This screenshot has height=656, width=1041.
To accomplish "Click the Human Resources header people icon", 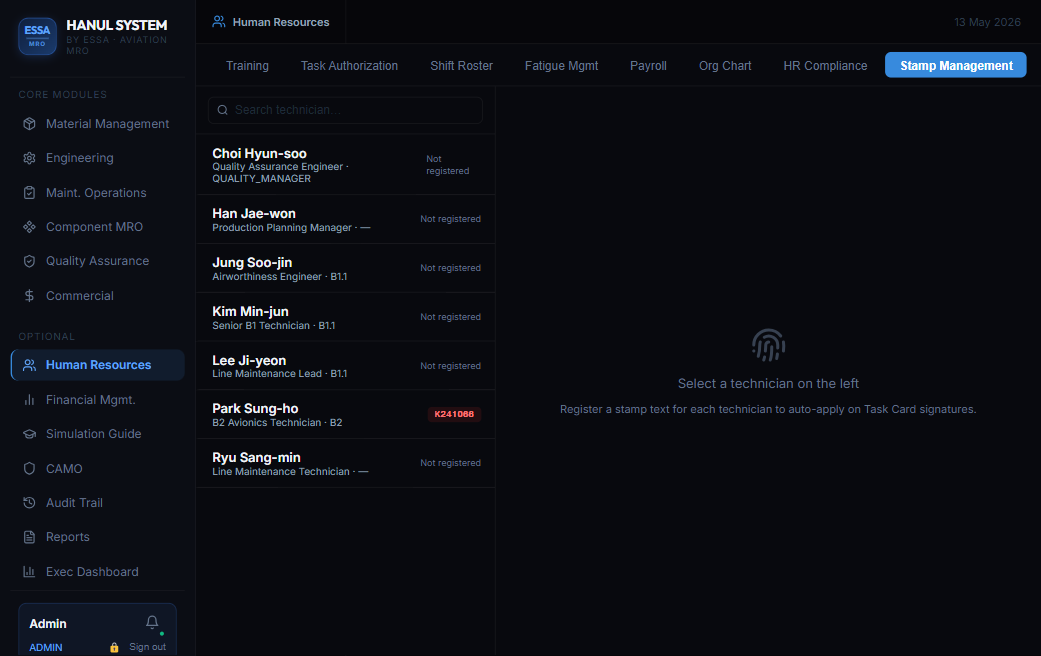I will (218, 22).
